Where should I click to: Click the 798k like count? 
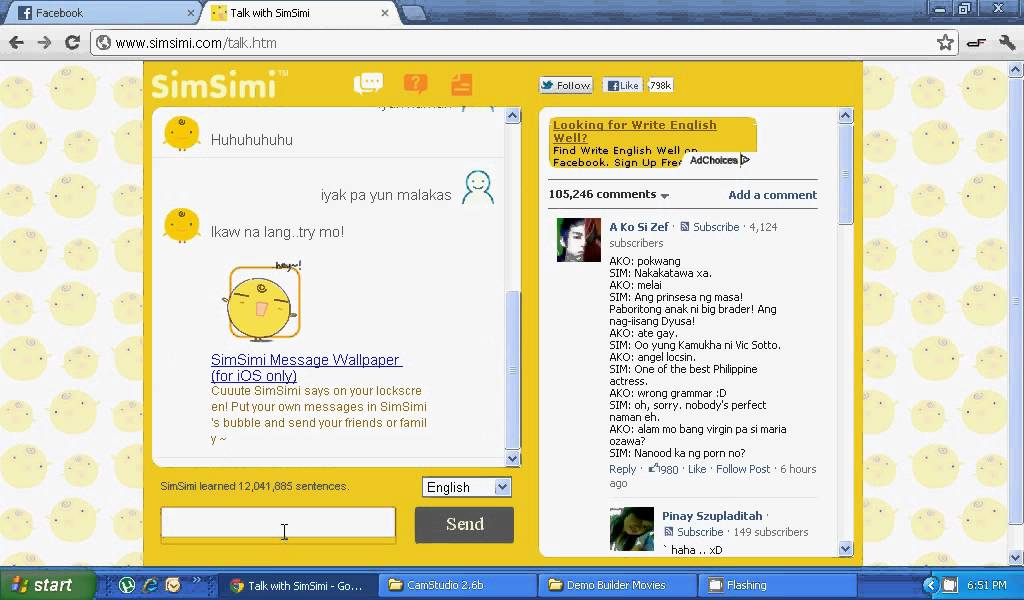pos(660,85)
